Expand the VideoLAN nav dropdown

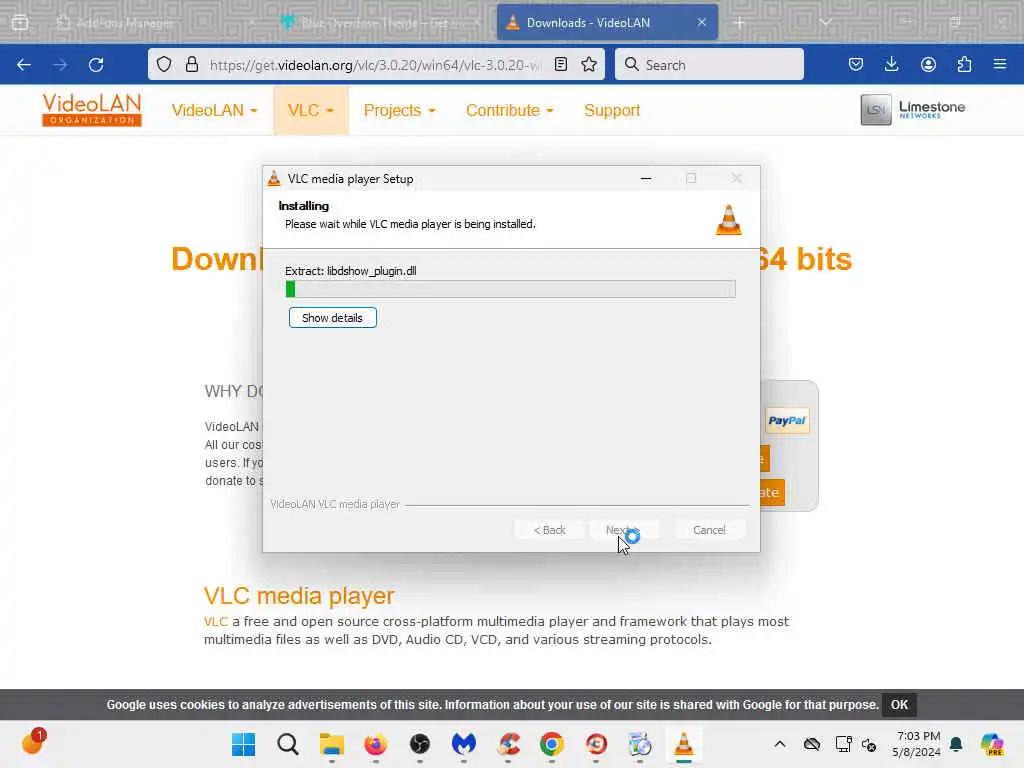click(x=214, y=110)
